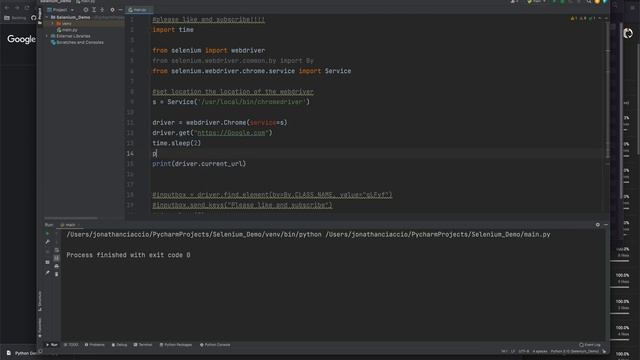Click the wrench settings icon in Run panel

(x=47, y=242)
